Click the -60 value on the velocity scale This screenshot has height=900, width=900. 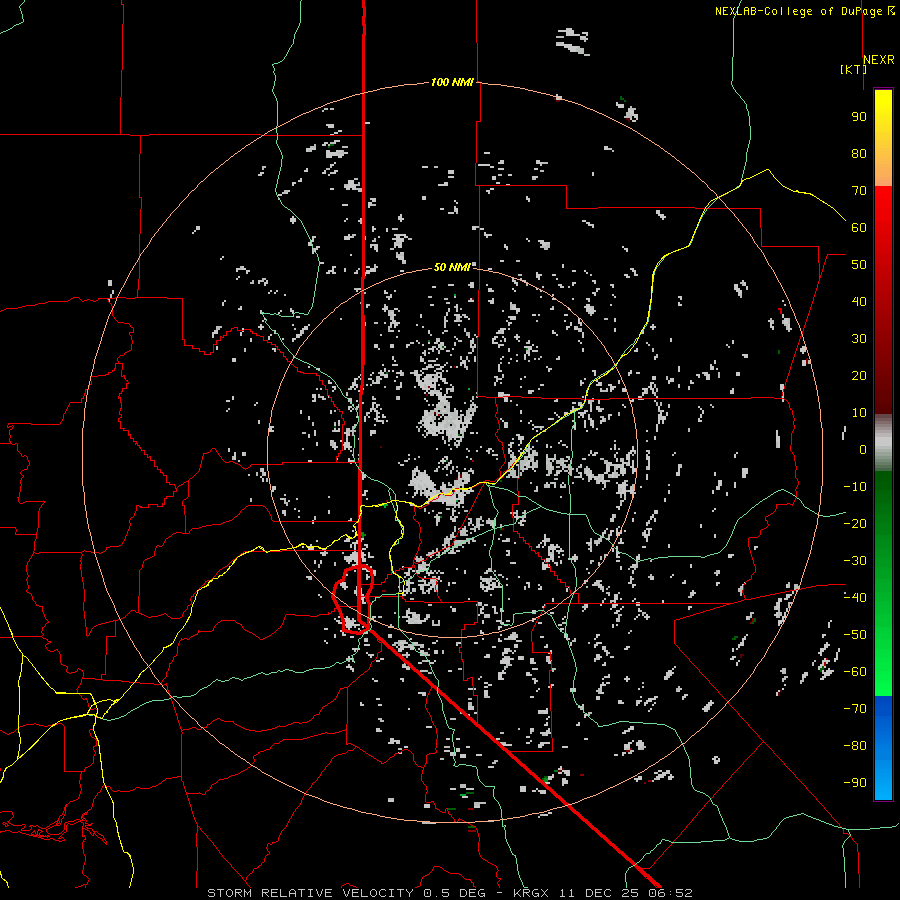coord(855,672)
